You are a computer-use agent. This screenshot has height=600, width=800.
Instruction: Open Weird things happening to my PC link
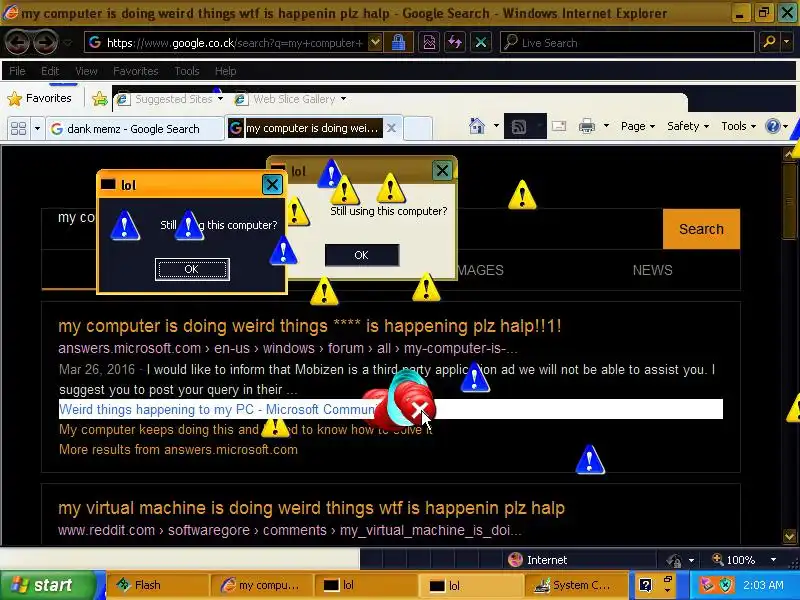(x=217, y=409)
